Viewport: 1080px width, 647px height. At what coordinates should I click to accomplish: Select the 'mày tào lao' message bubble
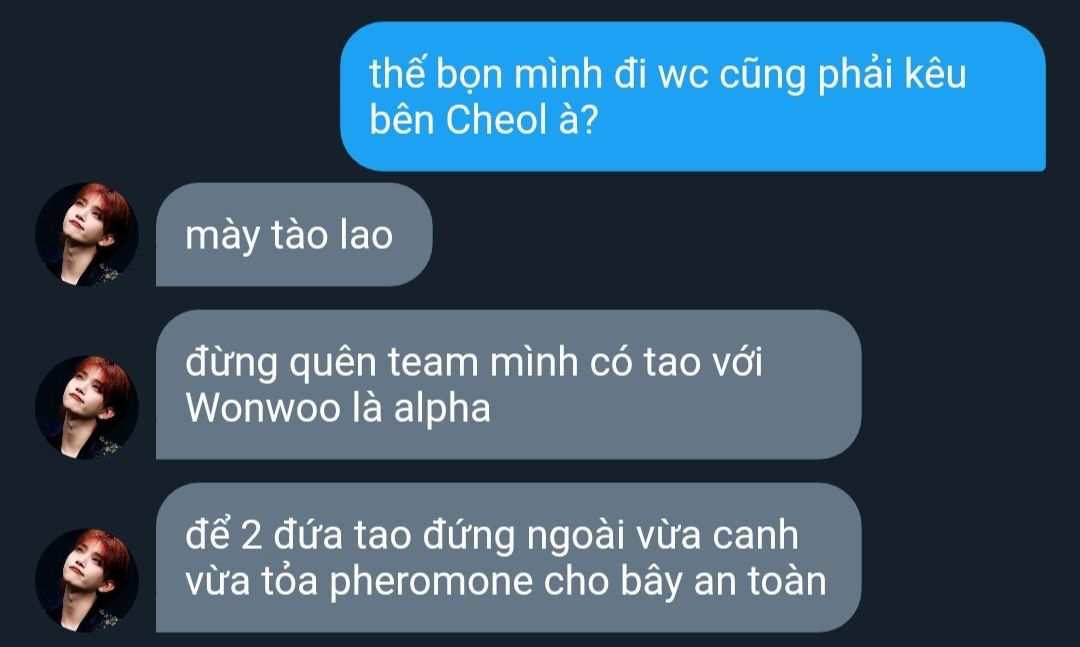294,234
